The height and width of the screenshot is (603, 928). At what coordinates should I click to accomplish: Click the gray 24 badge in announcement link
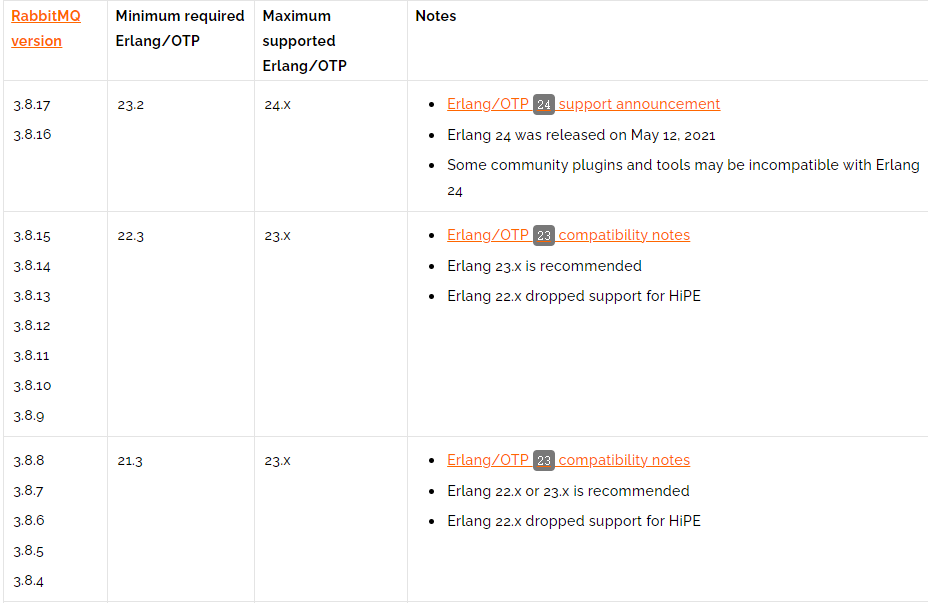pos(543,105)
